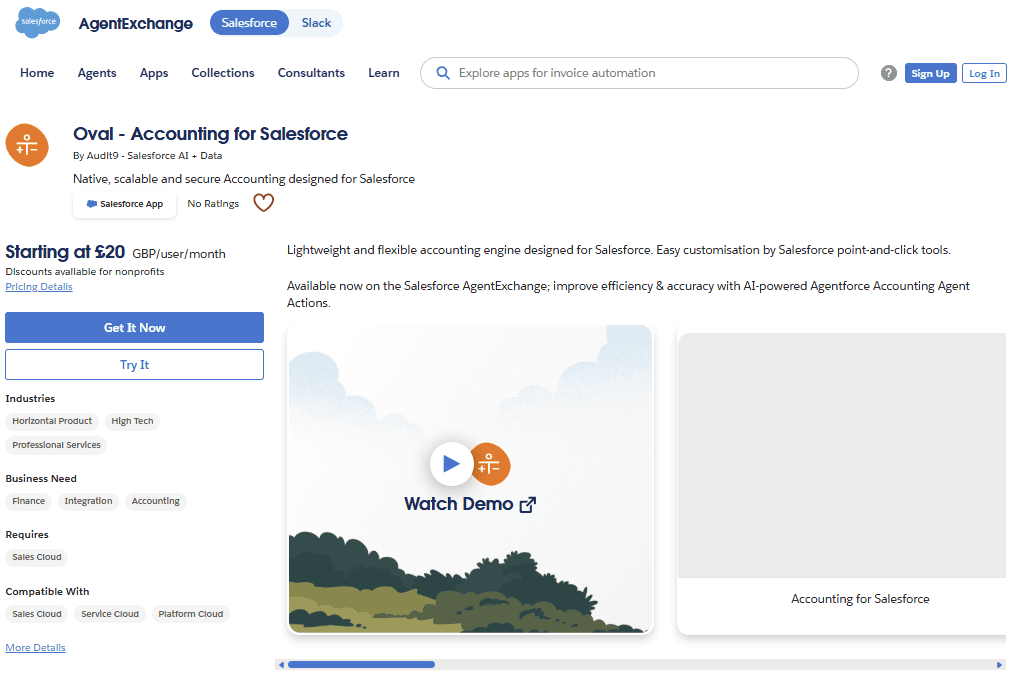Click the Oval - Accounting for Salesforce heading
The height and width of the screenshot is (678, 1016).
click(x=210, y=134)
